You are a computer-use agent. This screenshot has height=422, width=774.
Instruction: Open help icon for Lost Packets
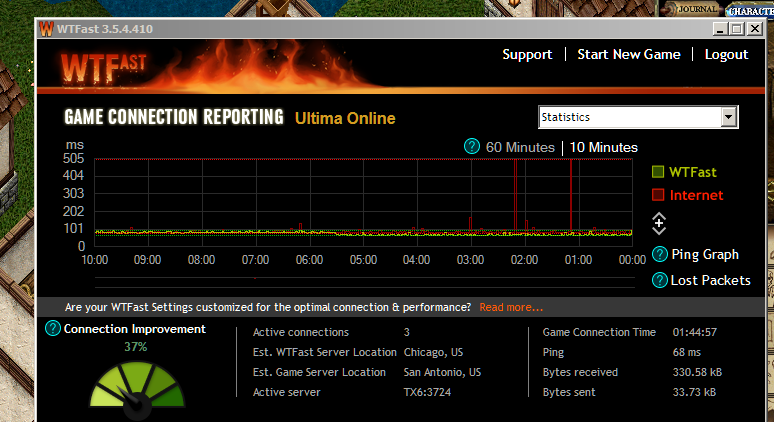[x=659, y=280]
